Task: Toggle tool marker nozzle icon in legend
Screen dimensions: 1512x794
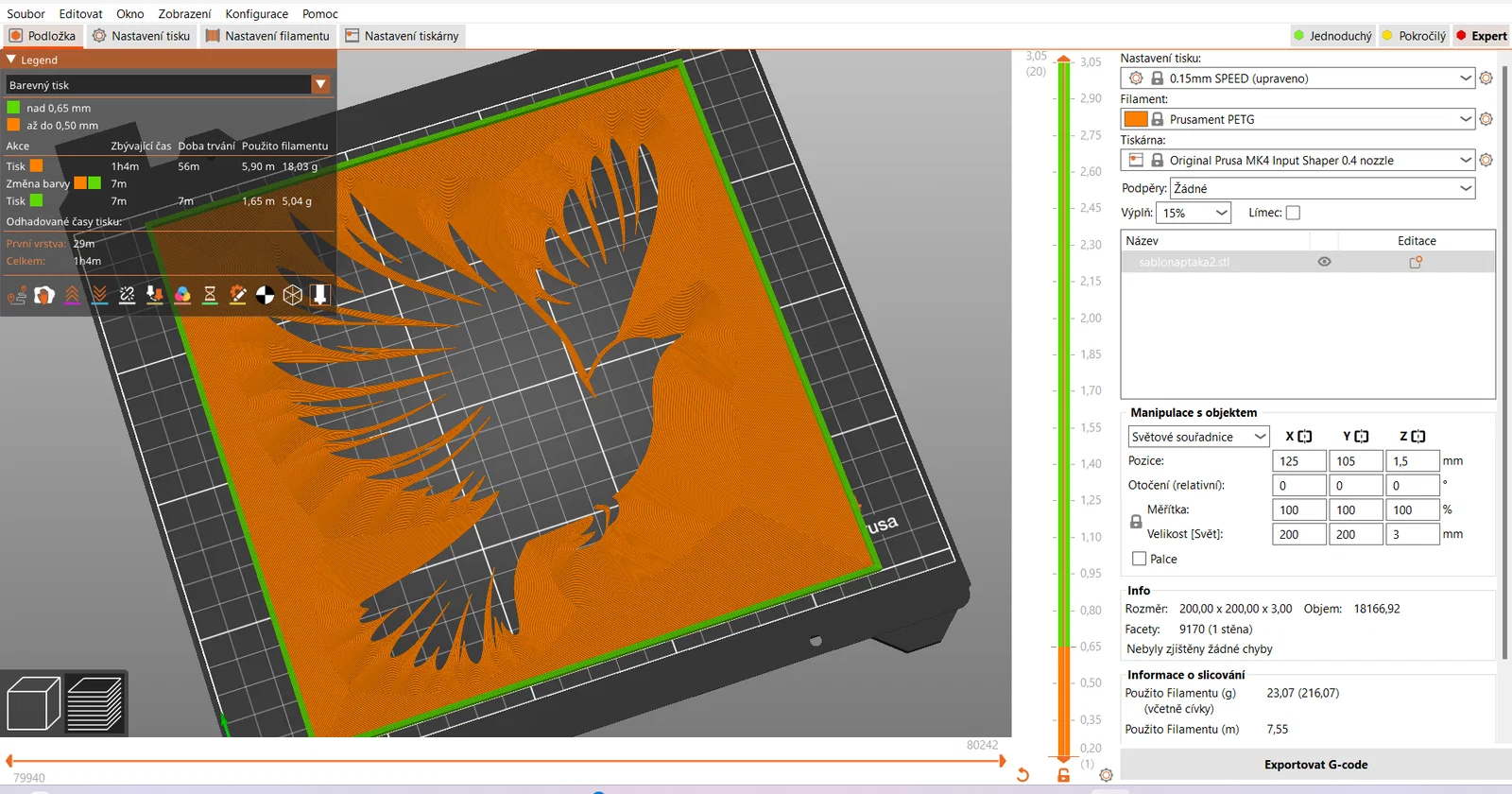Action: pyautogui.click(x=320, y=296)
